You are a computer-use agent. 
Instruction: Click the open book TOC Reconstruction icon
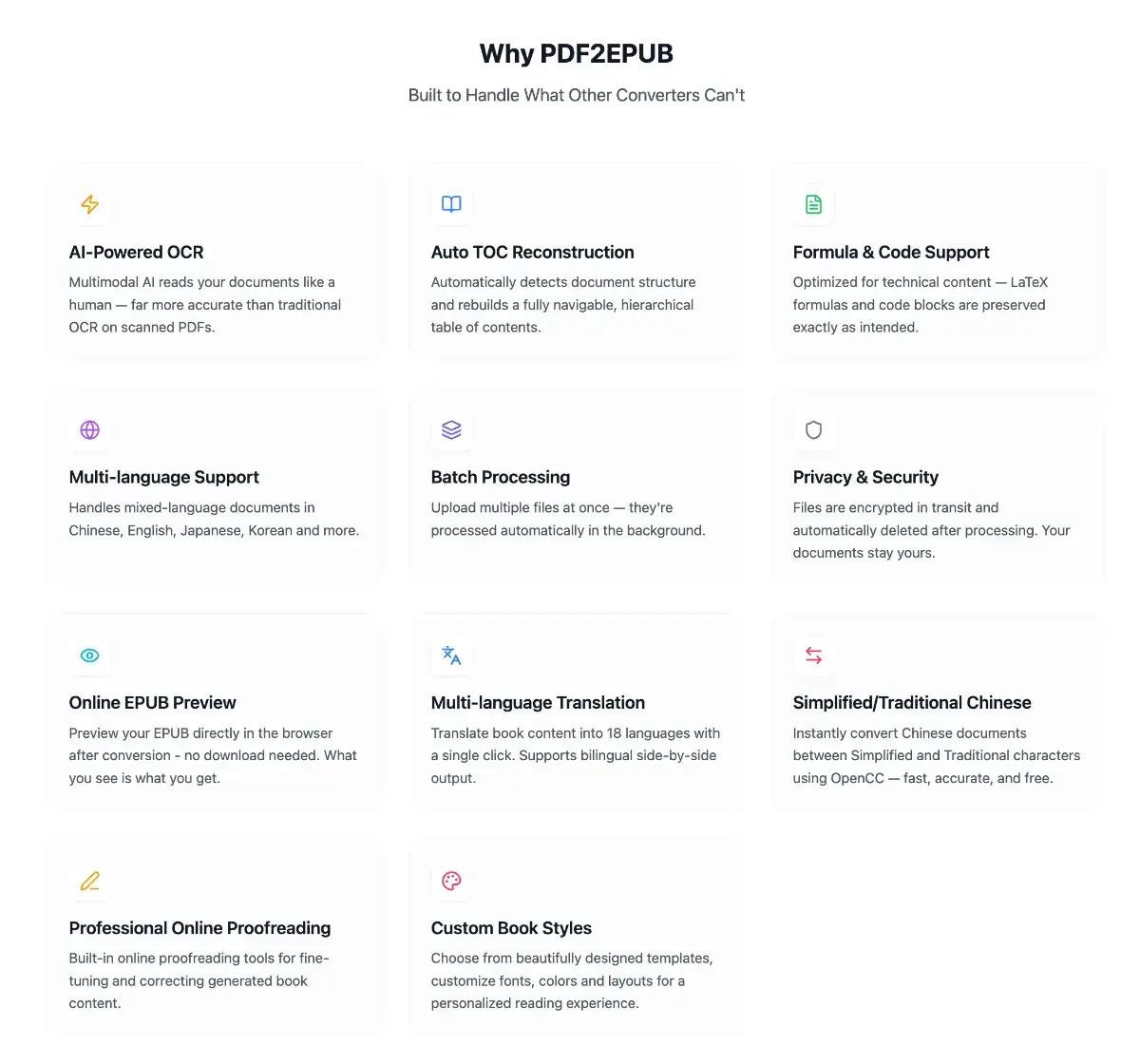(x=452, y=204)
